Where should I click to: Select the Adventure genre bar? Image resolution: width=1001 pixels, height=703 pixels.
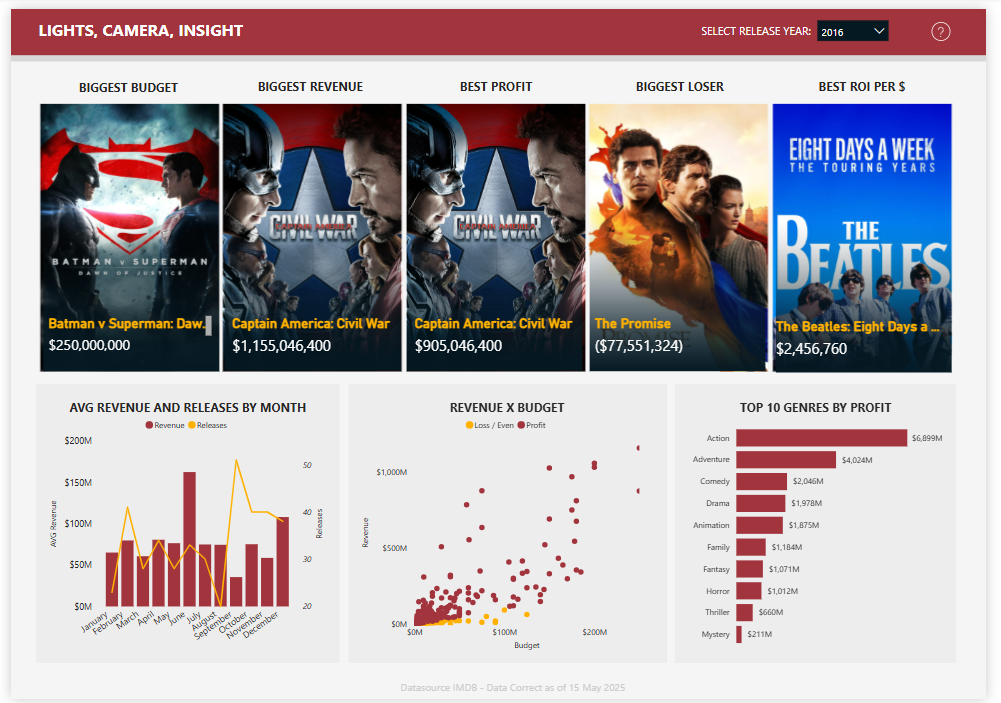[x=785, y=460]
